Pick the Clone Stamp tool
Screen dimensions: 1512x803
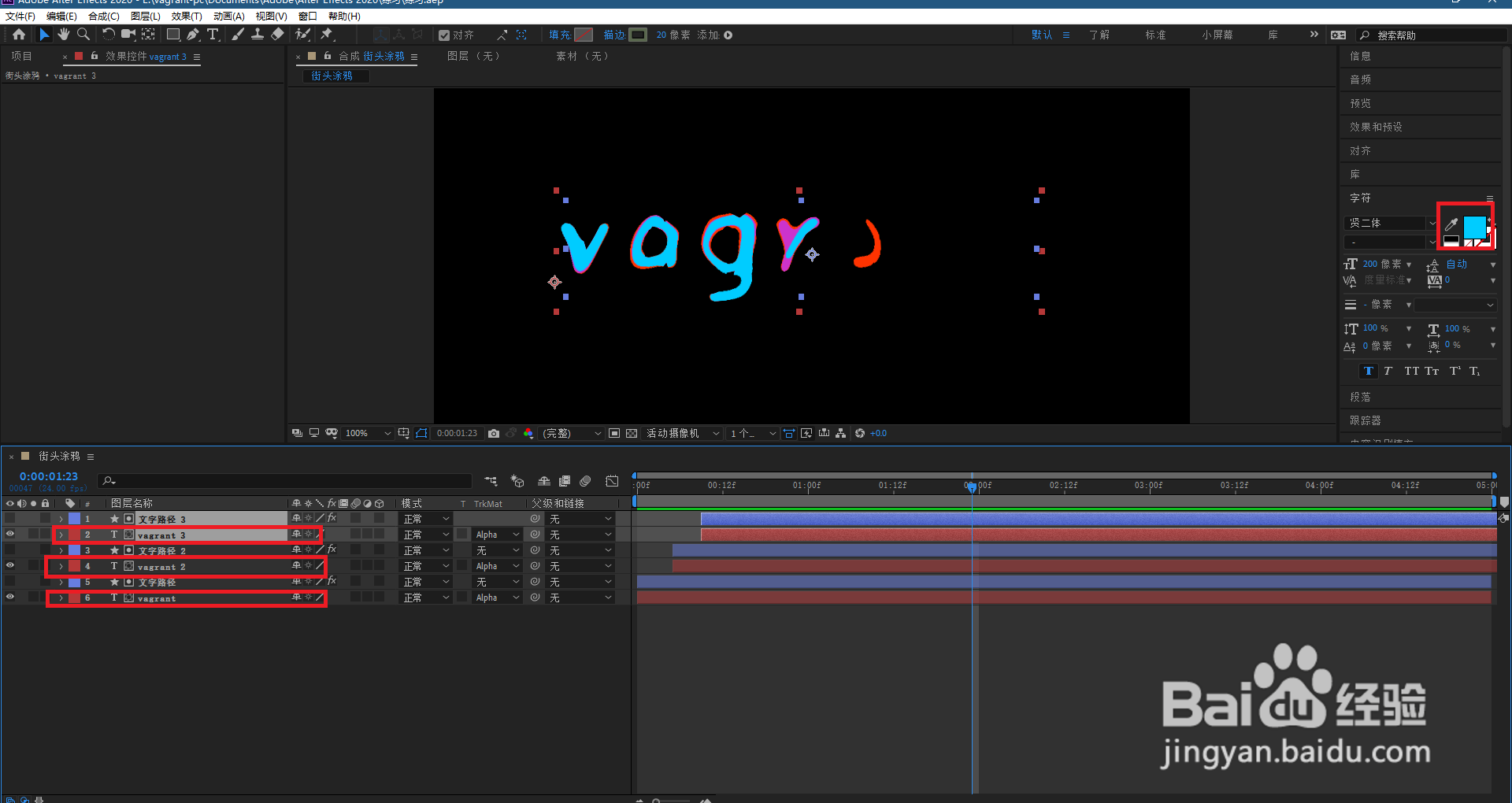coord(258,35)
